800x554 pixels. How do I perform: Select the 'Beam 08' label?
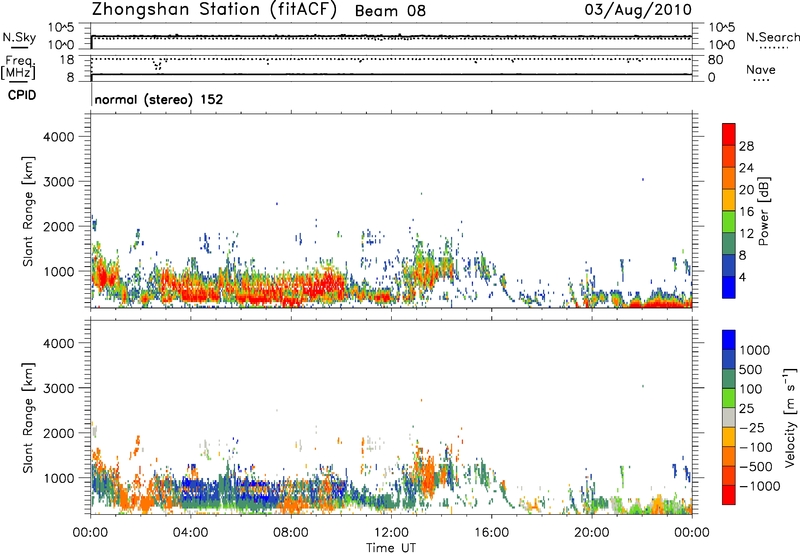point(390,11)
